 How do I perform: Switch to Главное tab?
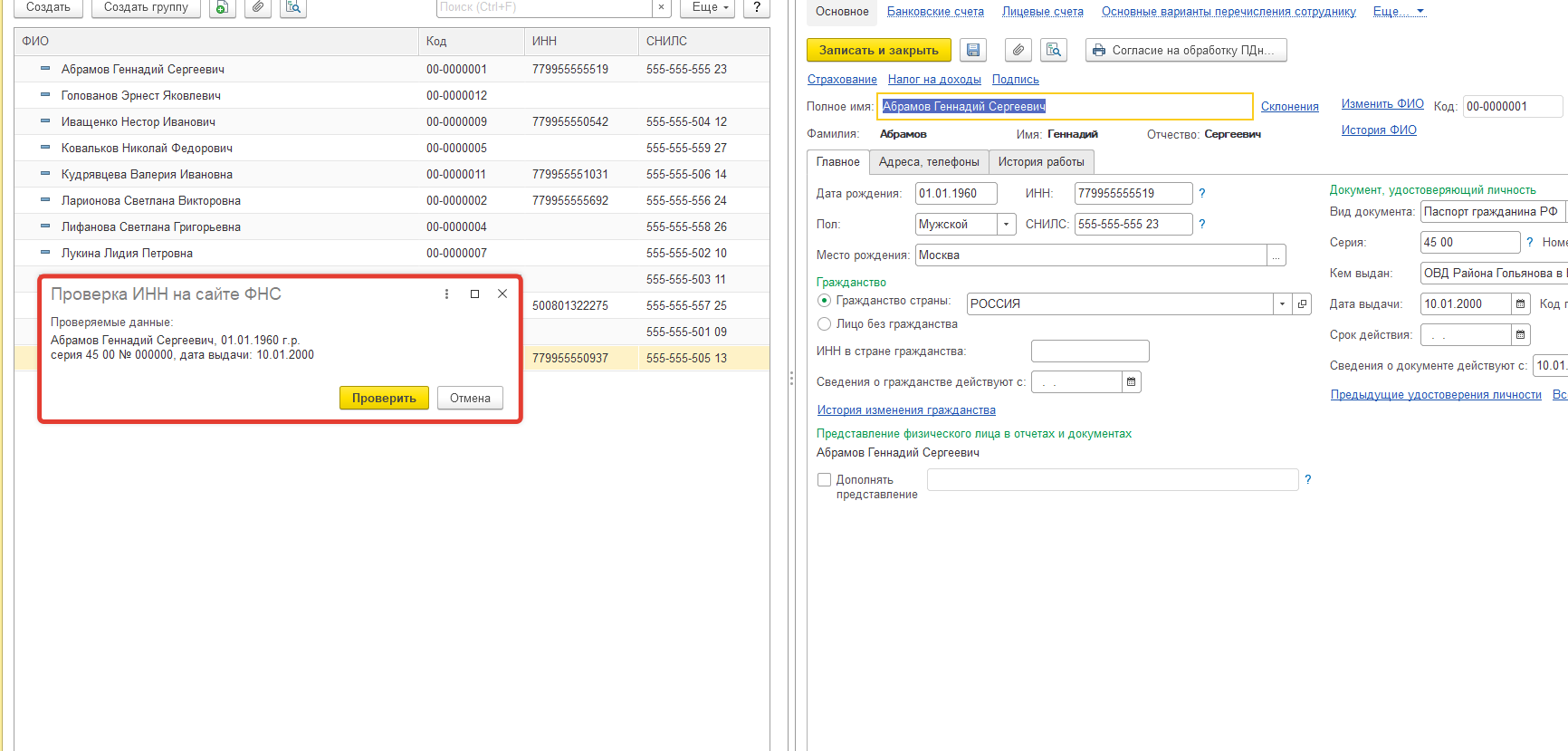click(x=838, y=161)
